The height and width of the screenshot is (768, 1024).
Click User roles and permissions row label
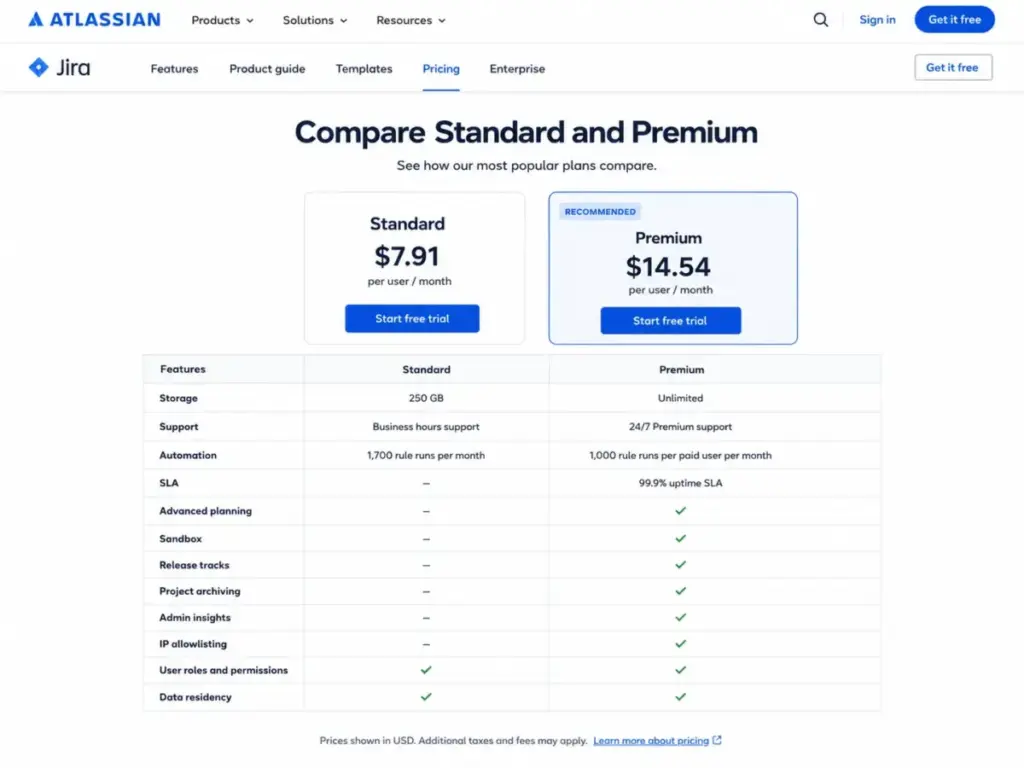tap(223, 670)
